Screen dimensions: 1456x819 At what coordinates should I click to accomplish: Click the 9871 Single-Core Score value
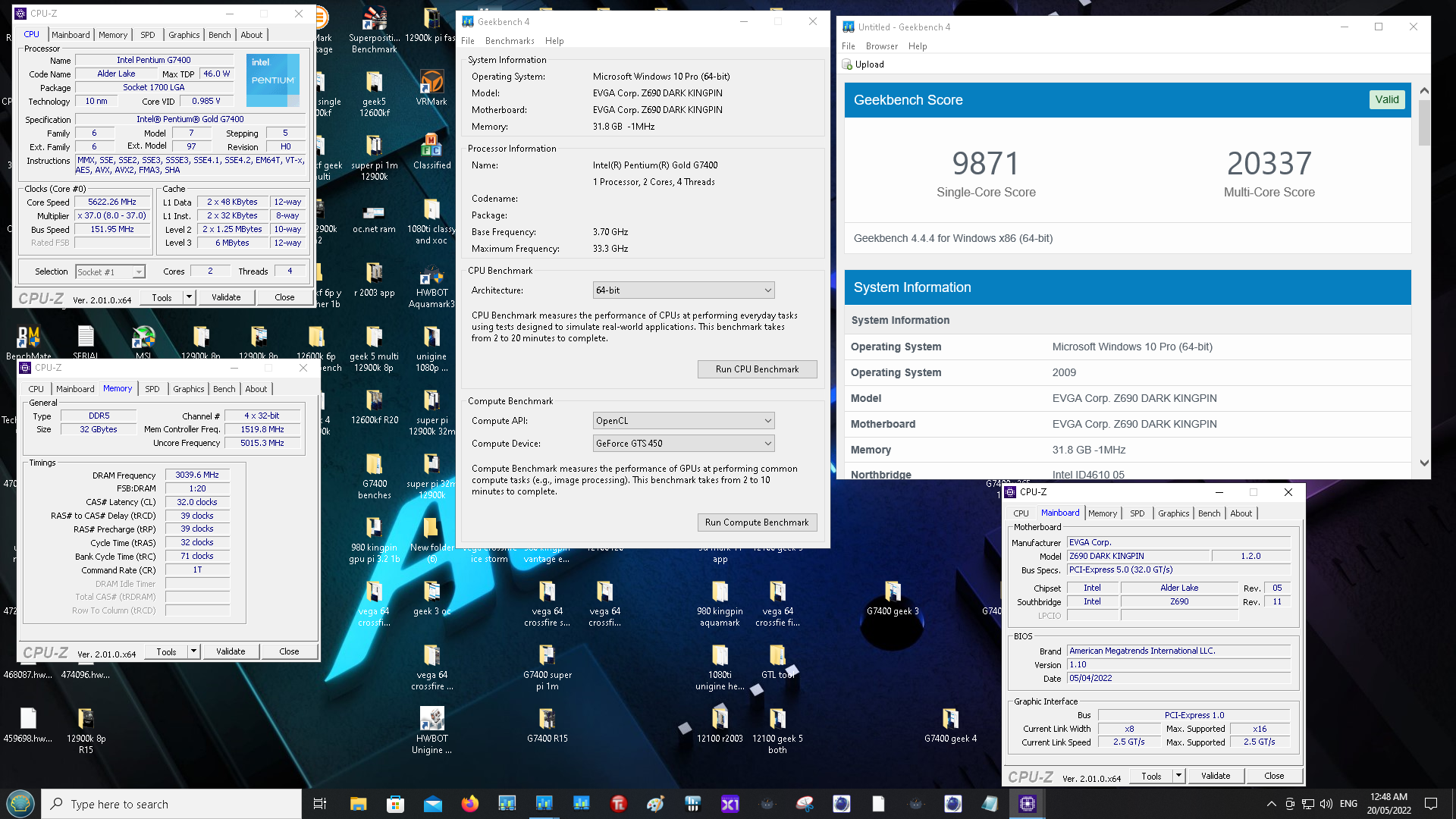[x=986, y=163]
